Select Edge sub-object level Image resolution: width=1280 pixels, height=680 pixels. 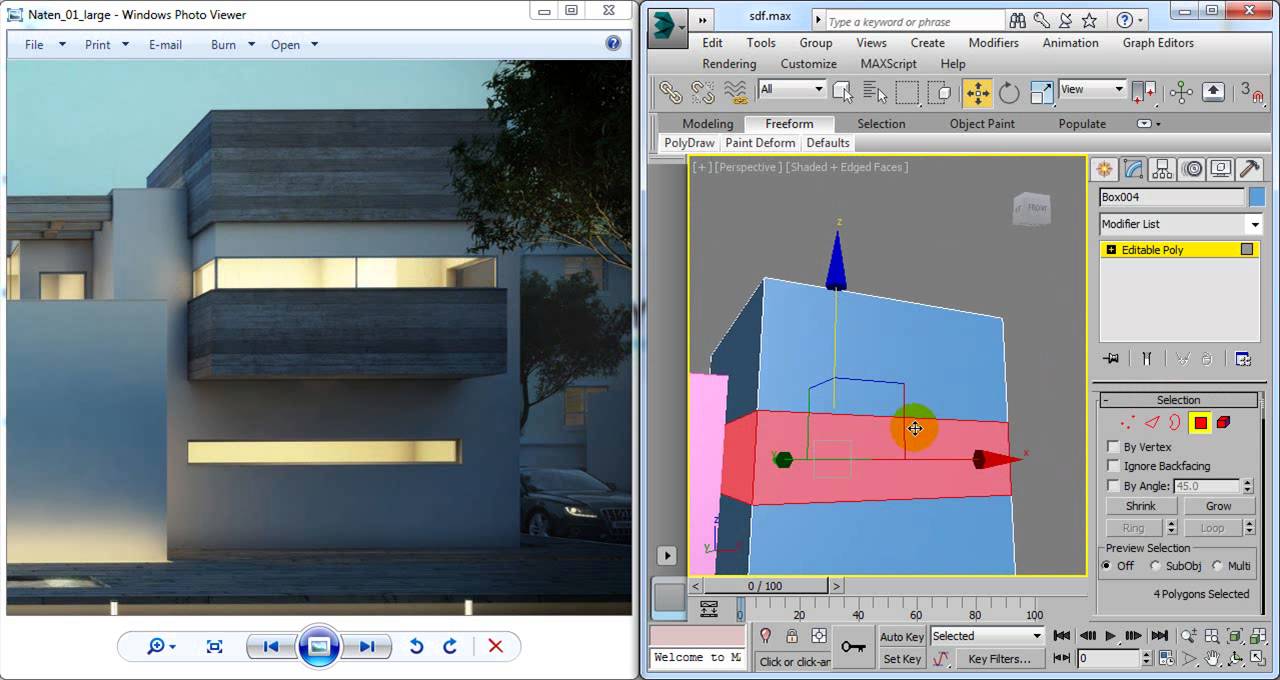click(x=1152, y=423)
